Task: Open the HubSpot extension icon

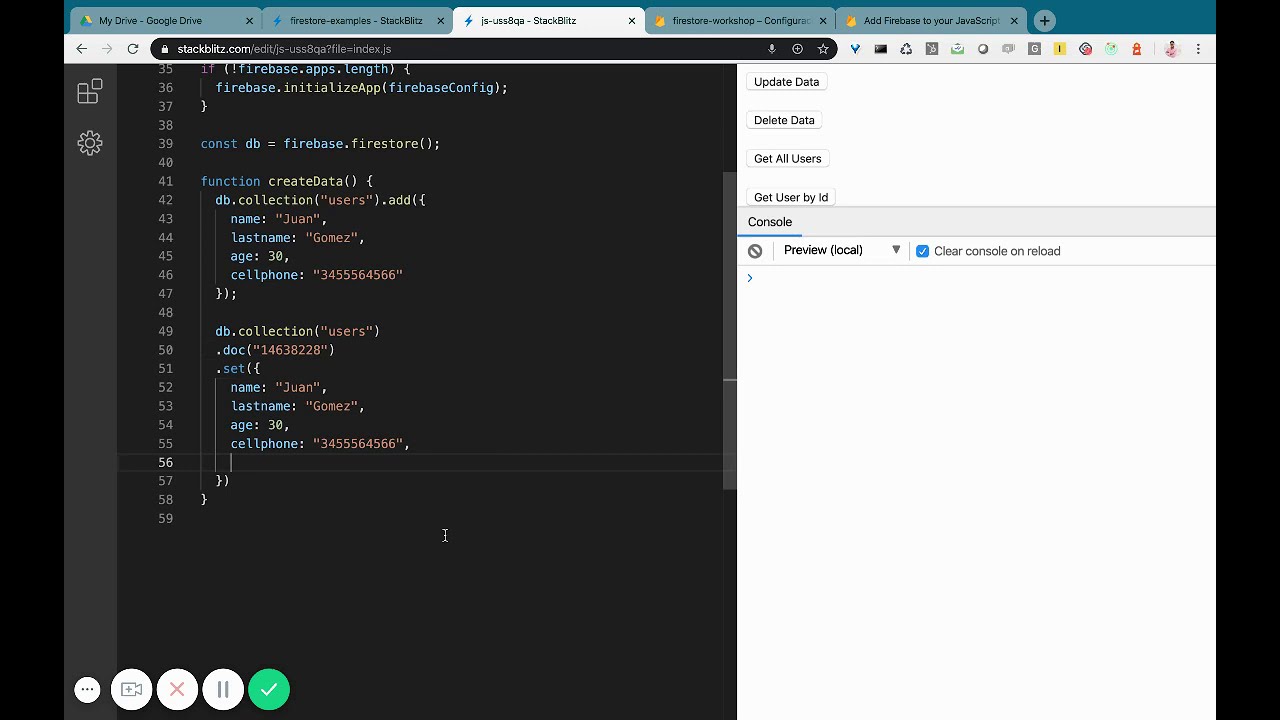Action: (x=932, y=49)
